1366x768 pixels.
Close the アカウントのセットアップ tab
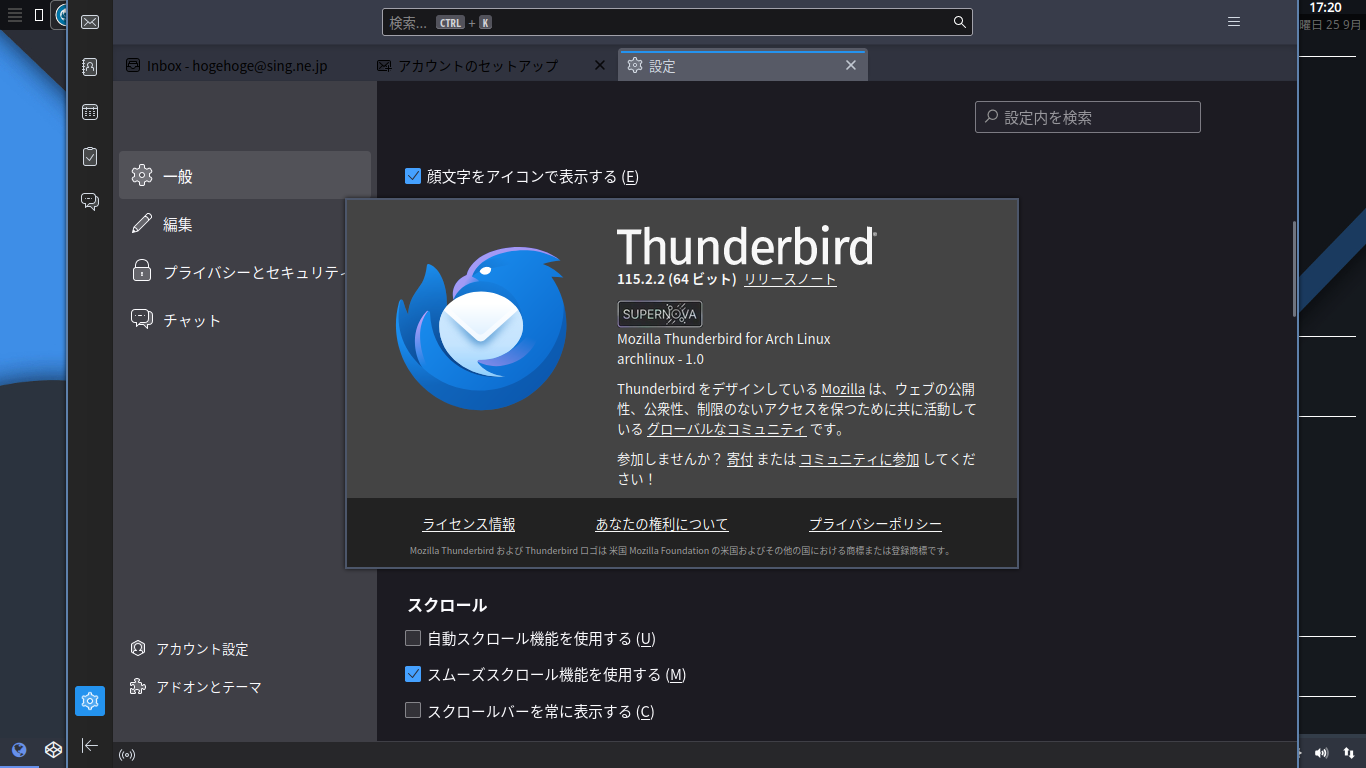pyautogui.click(x=600, y=65)
